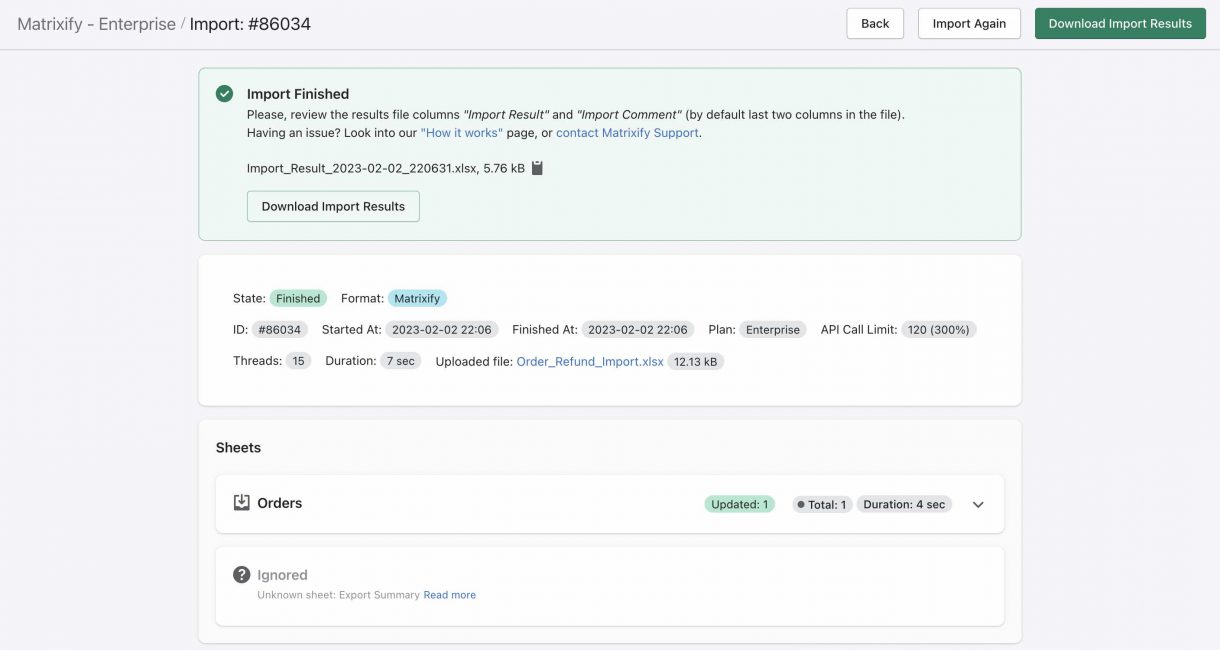Image resolution: width=1220 pixels, height=650 pixels.
Task: Click the Updated: 1 status pill on Orders row
Action: [x=740, y=503]
